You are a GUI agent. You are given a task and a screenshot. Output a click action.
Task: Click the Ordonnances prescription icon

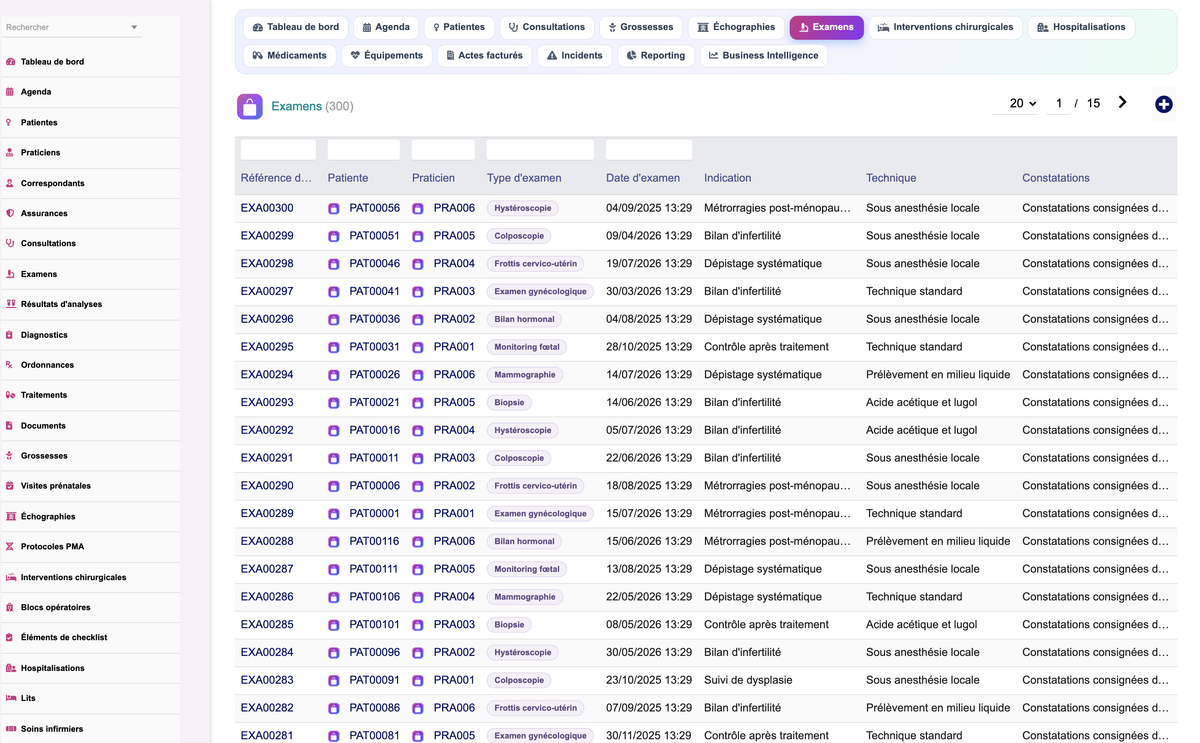pyautogui.click(x=10, y=365)
